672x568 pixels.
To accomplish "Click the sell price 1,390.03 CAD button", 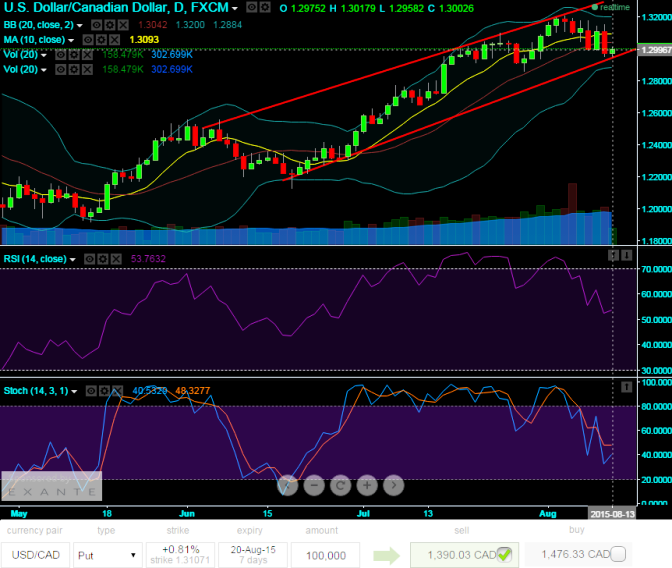I will pos(465,555).
